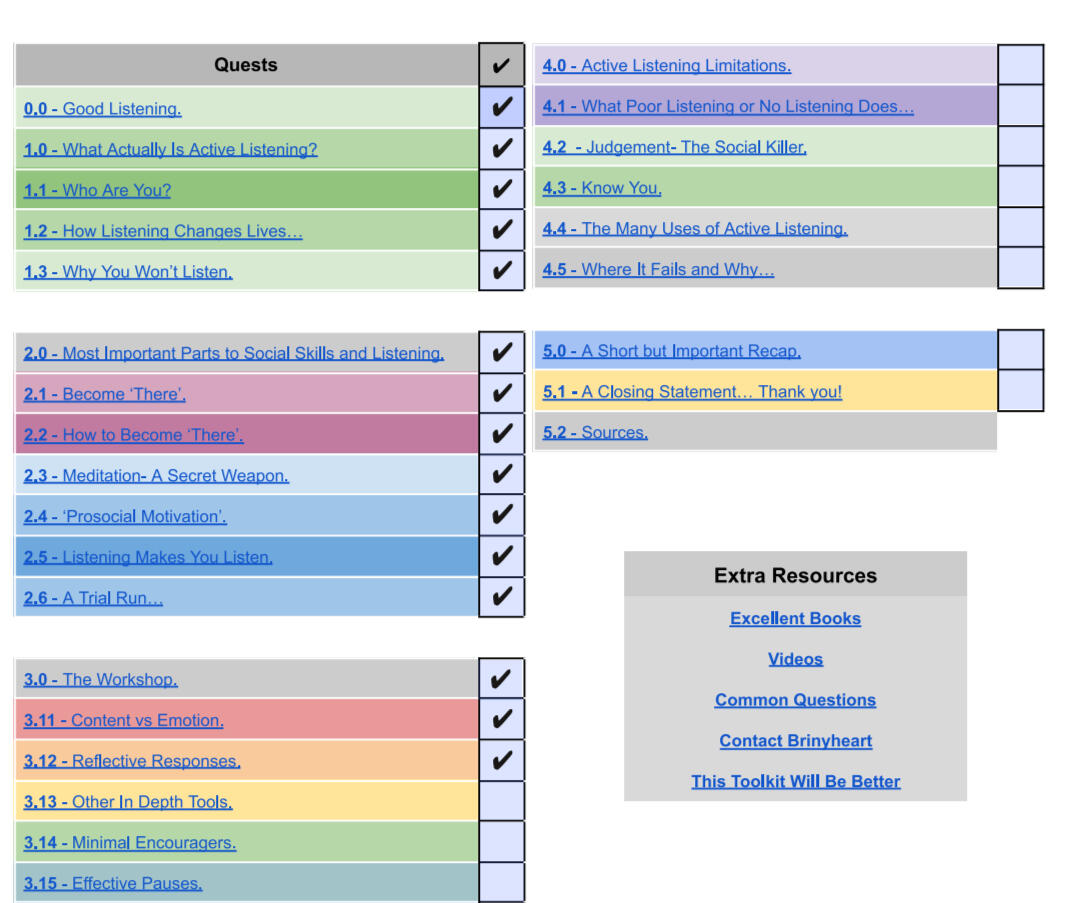
Task: Open the Videos extra resource
Action: tap(795, 659)
